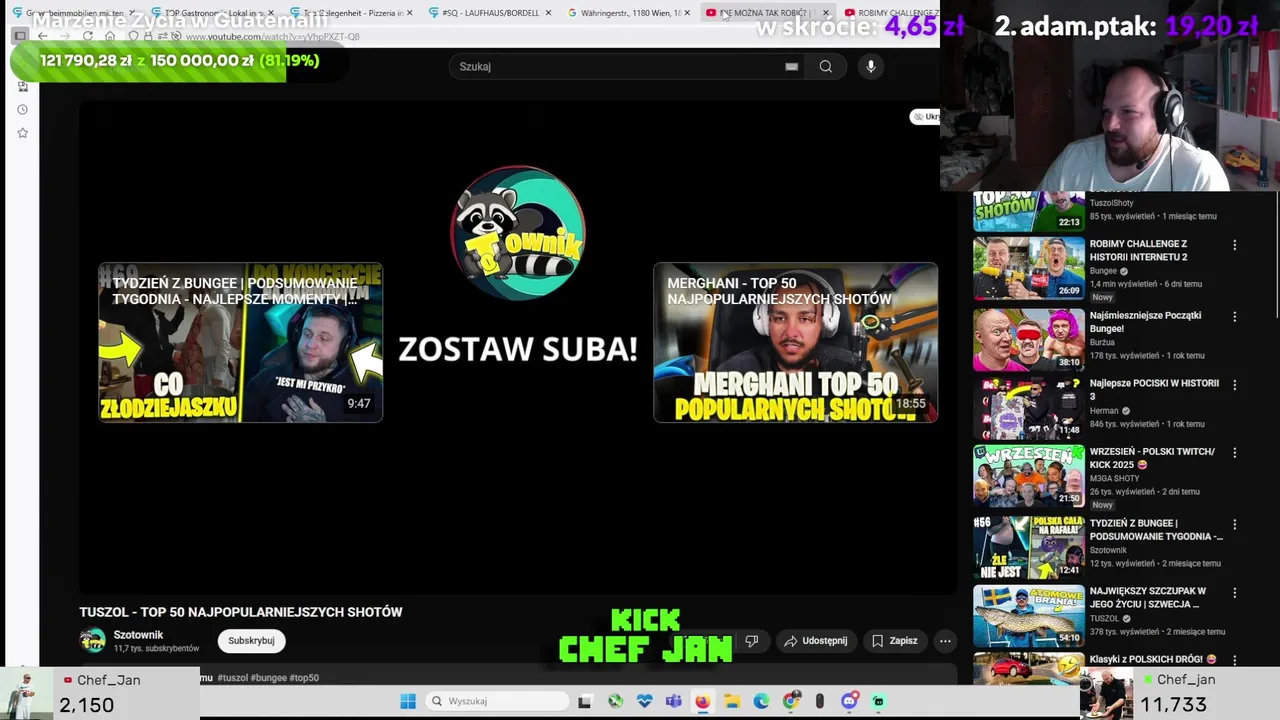Click the browser back arrow
The image size is (1280, 720).
[43, 36]
